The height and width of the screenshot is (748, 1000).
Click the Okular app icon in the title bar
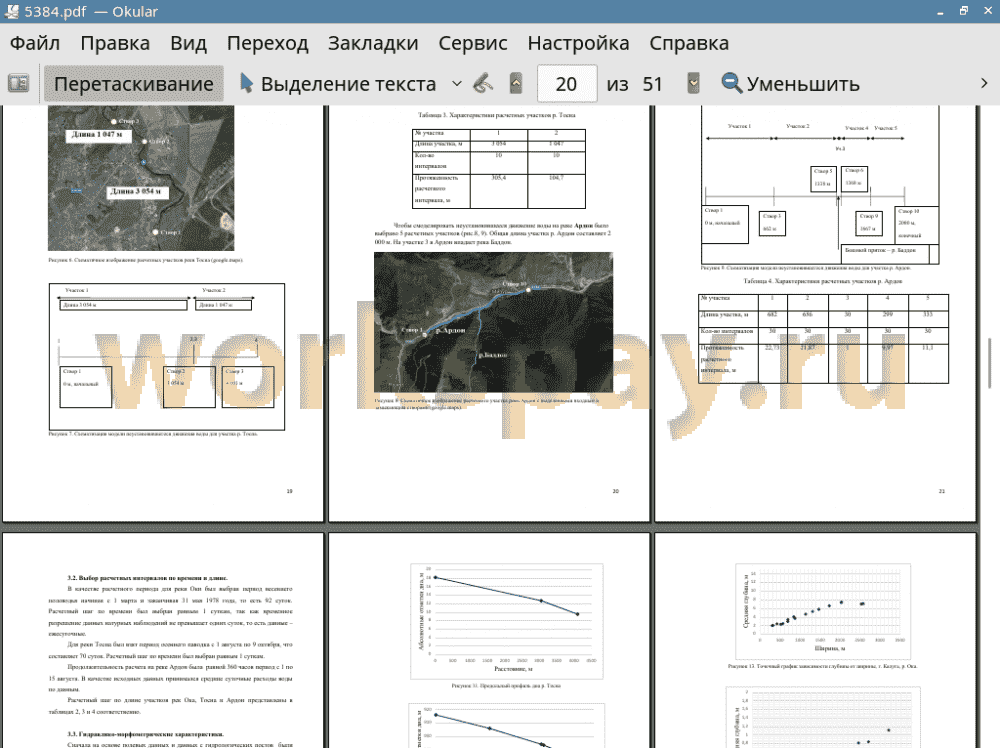11,11
